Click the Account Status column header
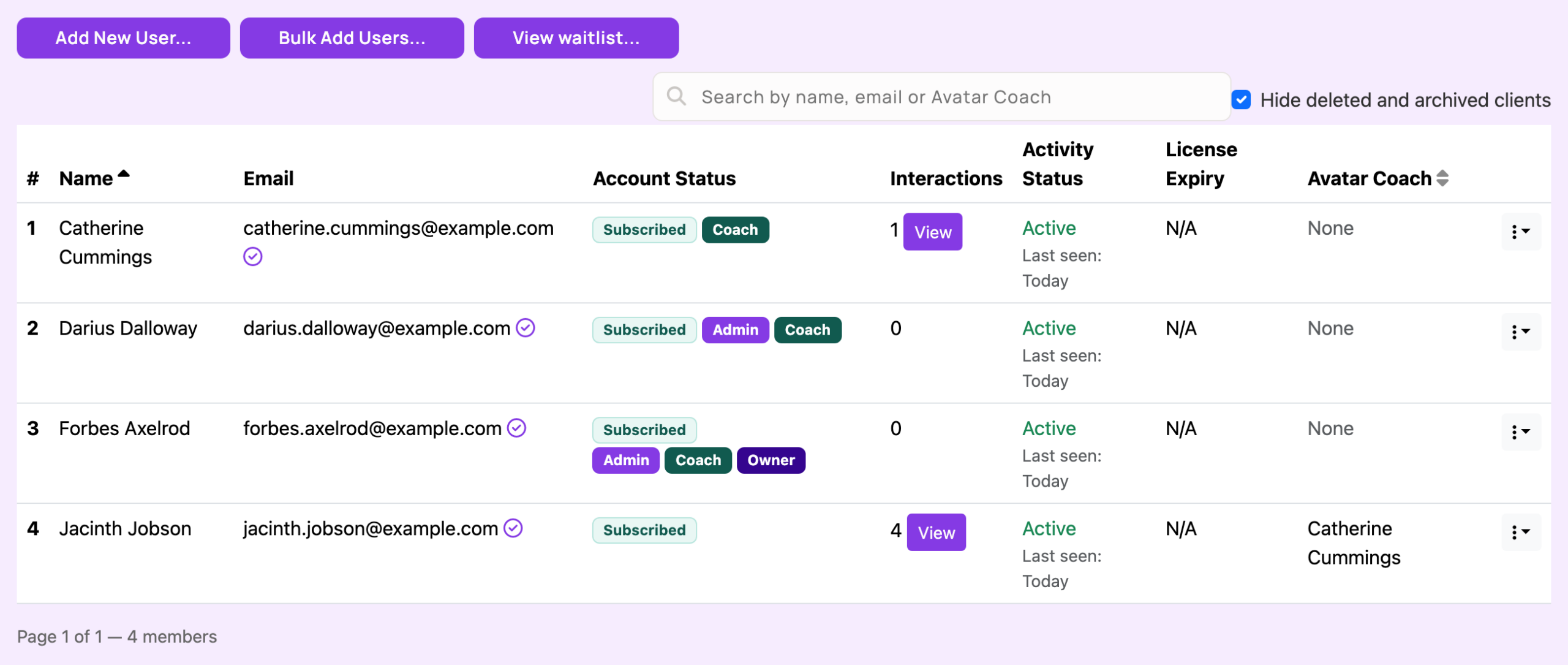1568x665 pixels. click(x=665, y=178)
